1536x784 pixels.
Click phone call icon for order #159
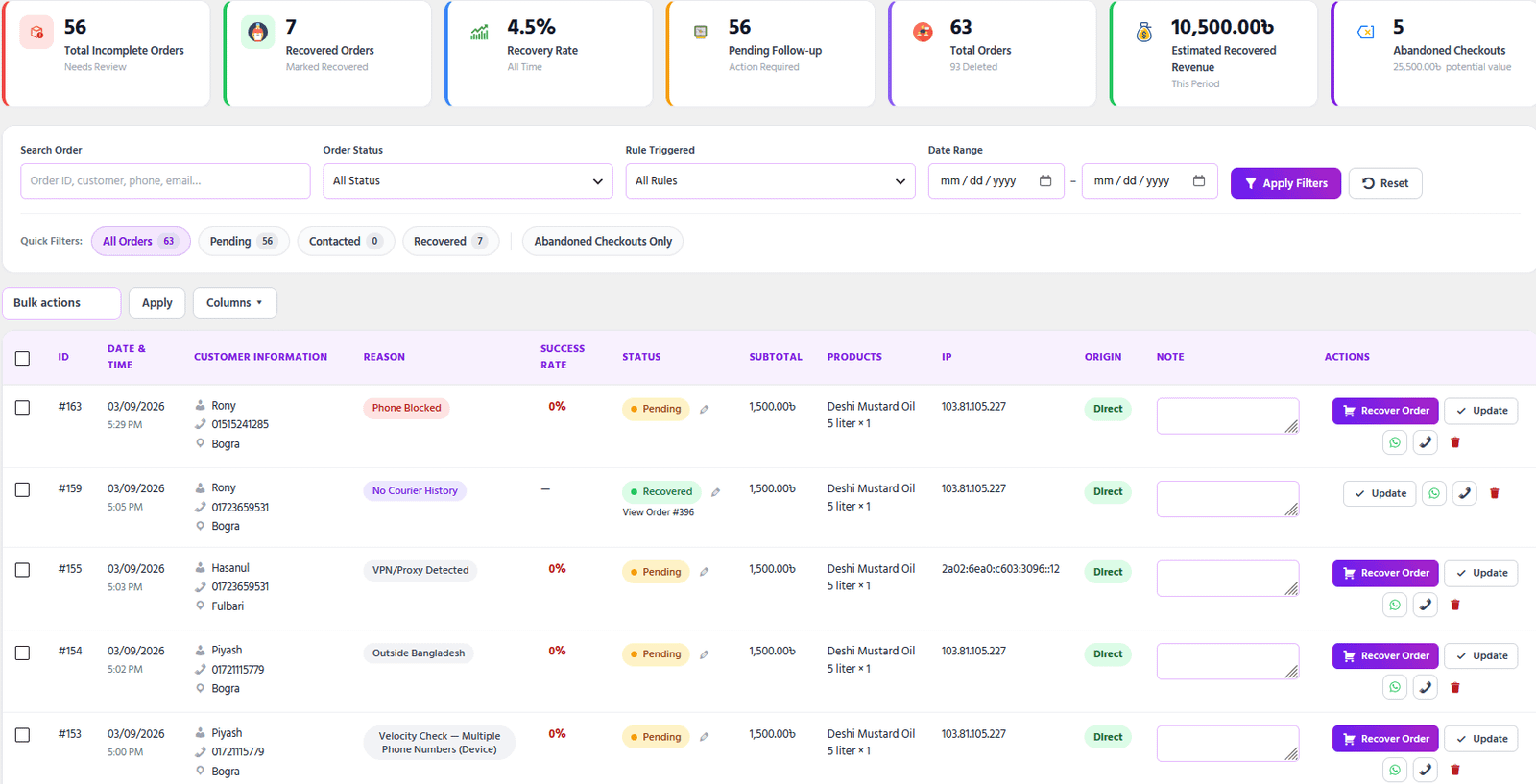coord(1465,493)
